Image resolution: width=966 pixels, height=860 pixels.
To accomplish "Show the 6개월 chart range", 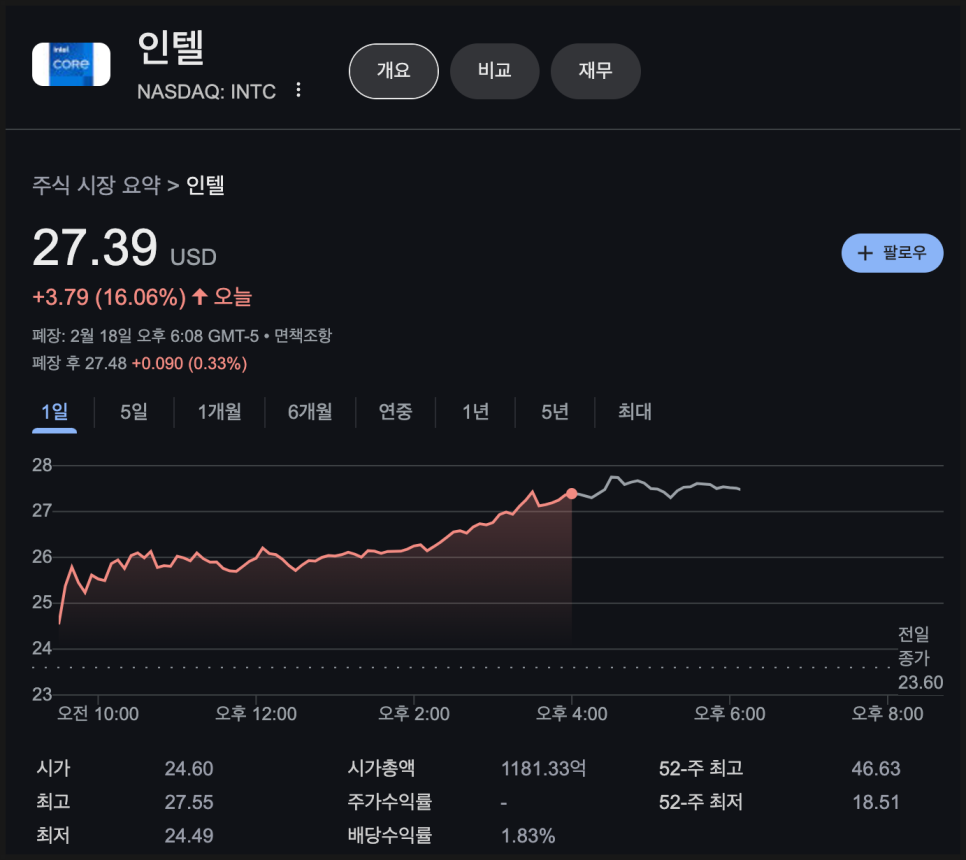I will point(310,412).
